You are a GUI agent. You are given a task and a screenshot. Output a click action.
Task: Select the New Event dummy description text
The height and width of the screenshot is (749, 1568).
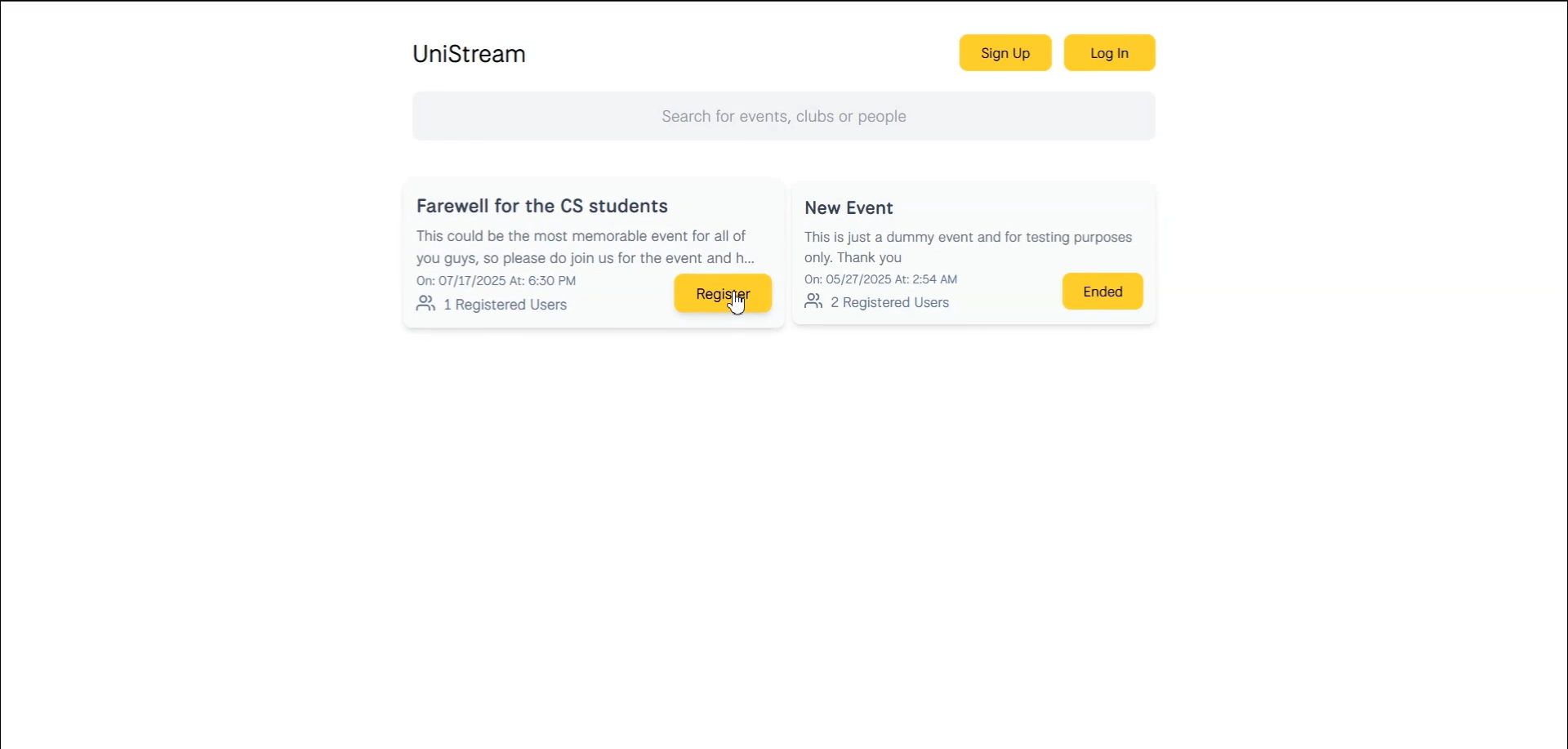point(969,247)
